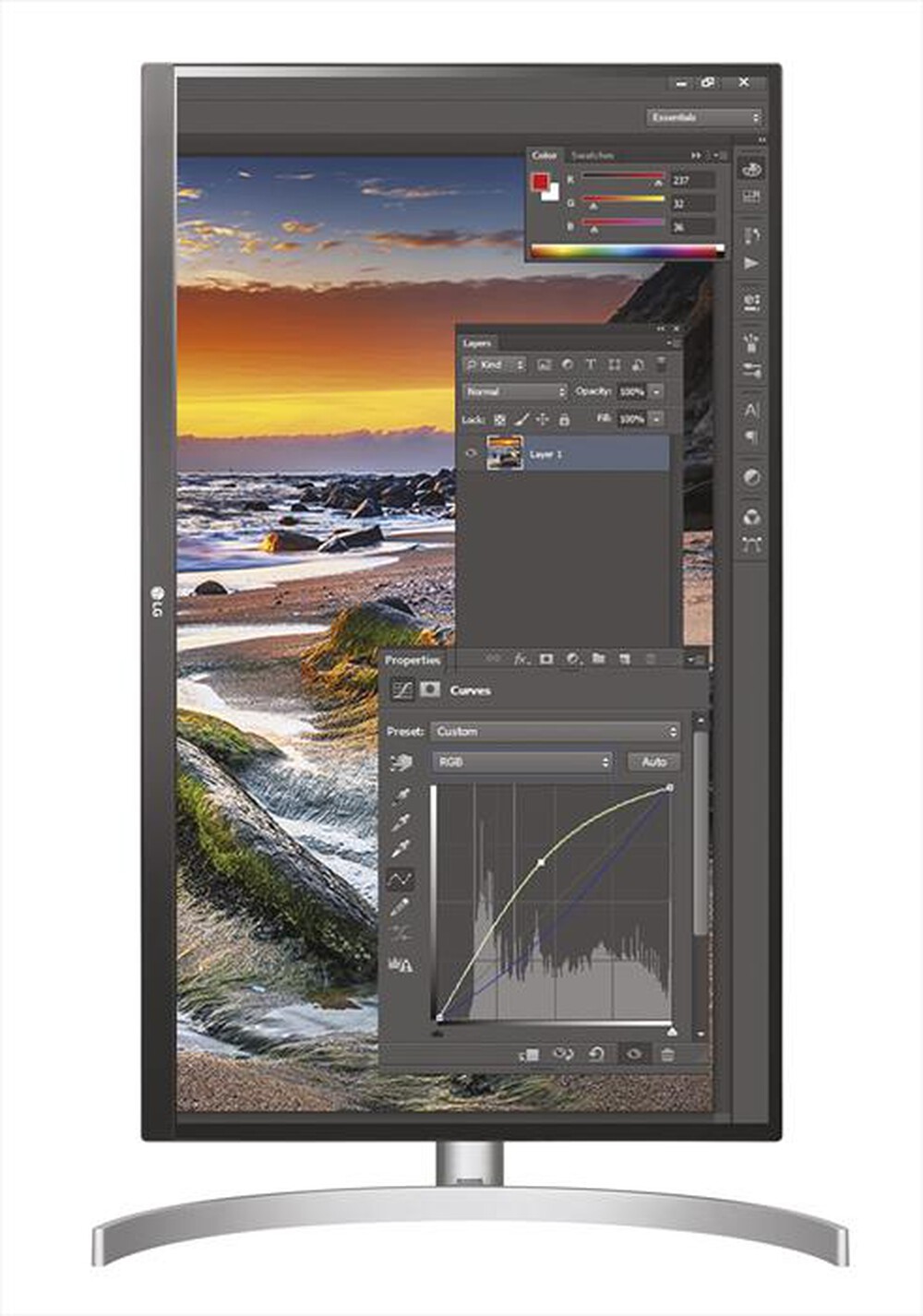Screen dimensions: 923x1316
Task: Open the Paths icon in the dock
Action: tap(751, 544)
